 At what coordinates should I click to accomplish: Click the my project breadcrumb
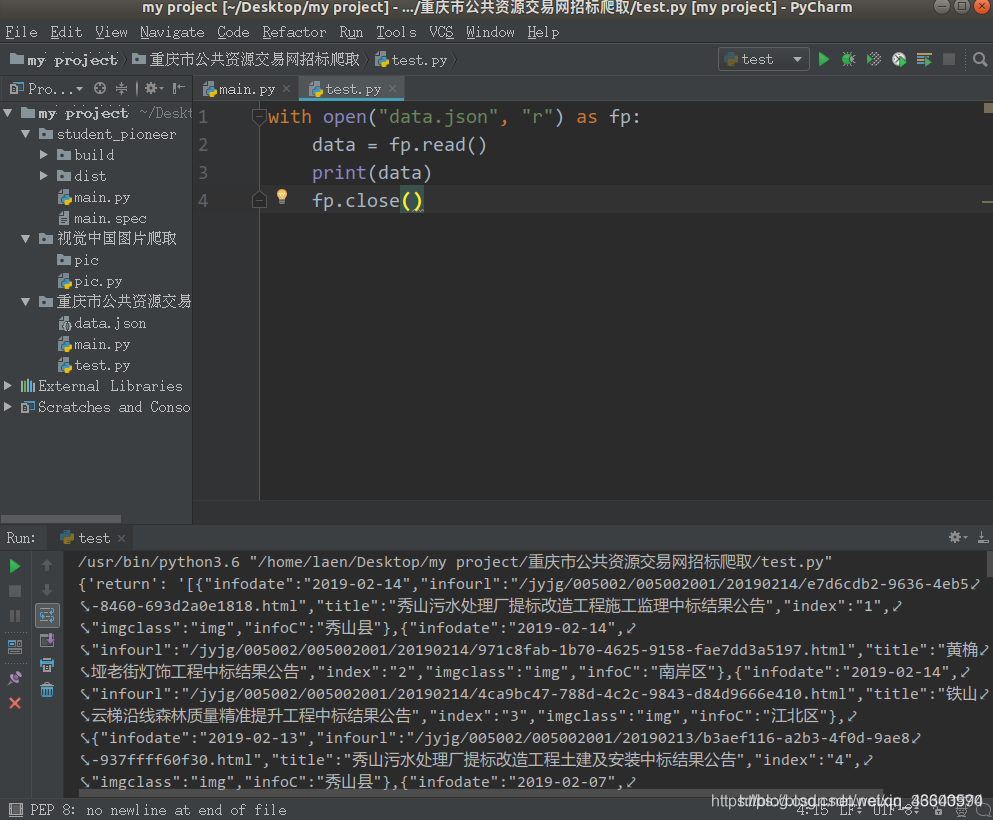[x=64, y=60]
